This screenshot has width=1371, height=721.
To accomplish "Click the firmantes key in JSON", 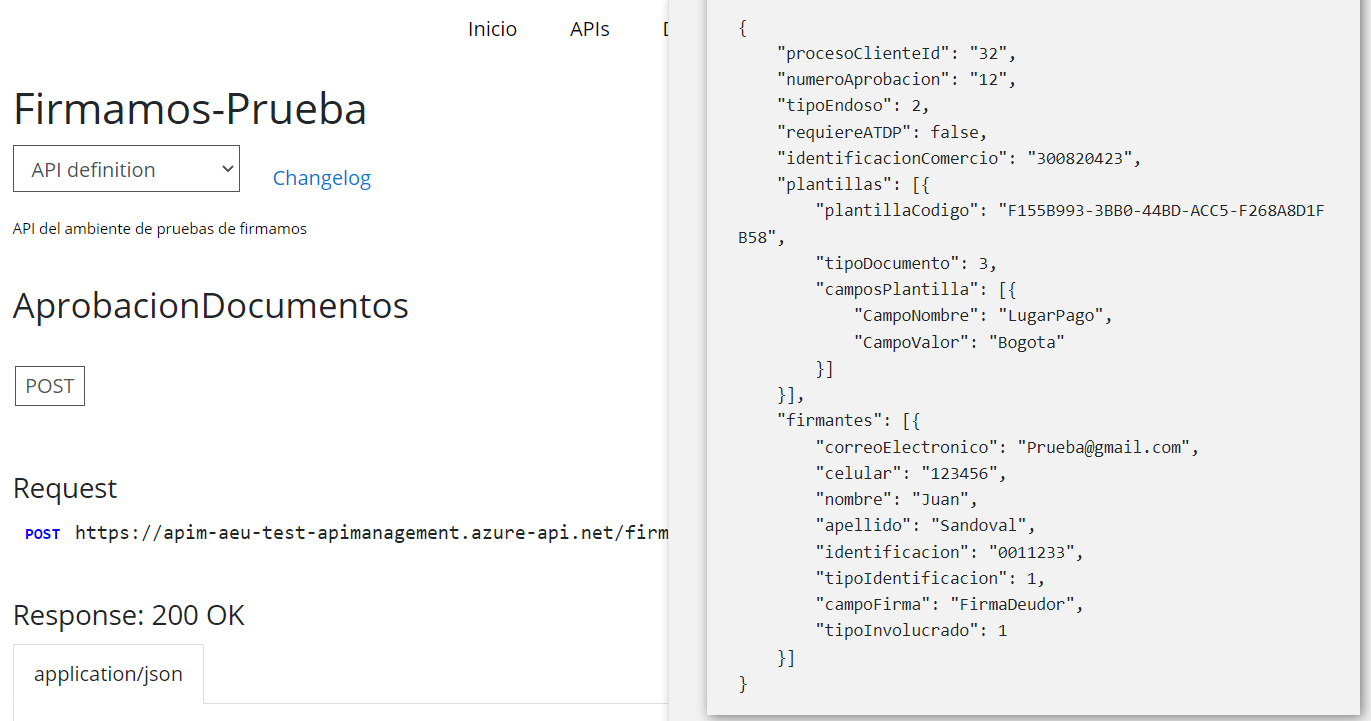I will (834, 421).
